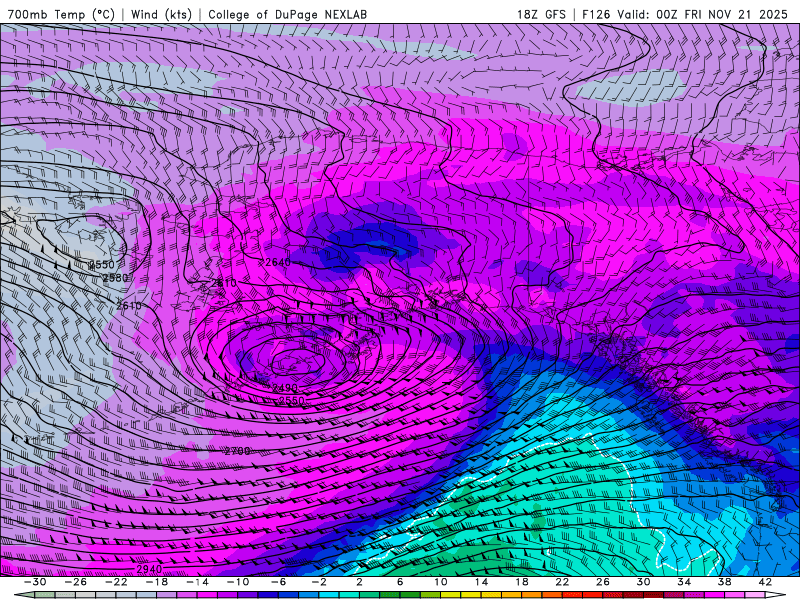This screenshot has height=600, width=800.
Task: Click the -2 color scale label
Action: 319,582
